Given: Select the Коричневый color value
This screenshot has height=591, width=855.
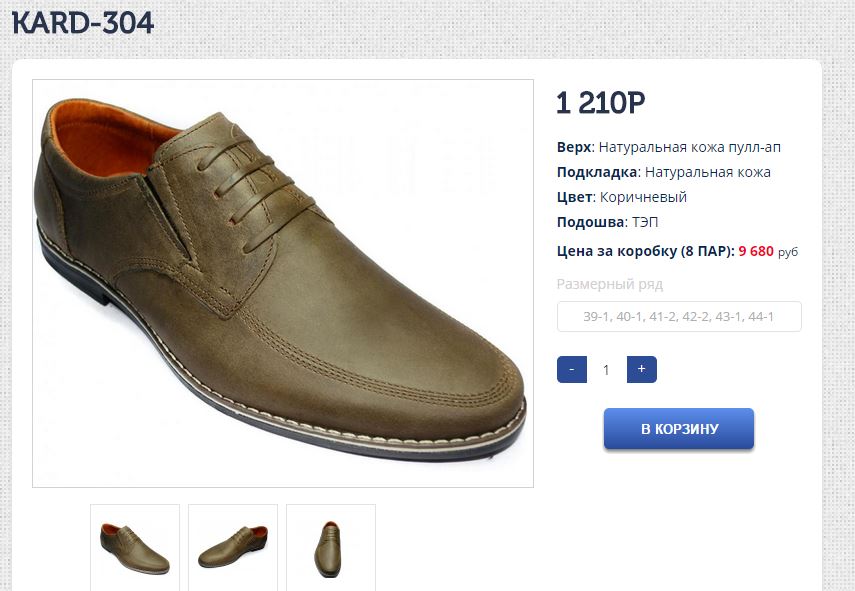Looking at the screenshot, I should pos(643,197).
